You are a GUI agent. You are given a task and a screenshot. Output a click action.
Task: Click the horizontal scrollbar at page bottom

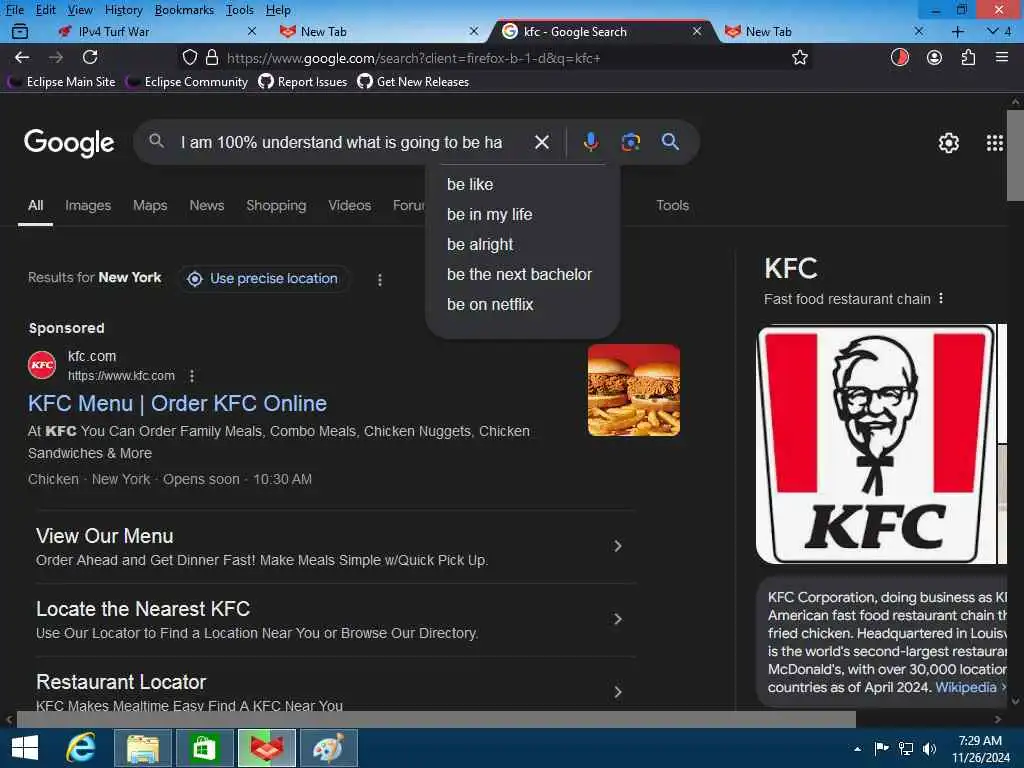(436, 719)
